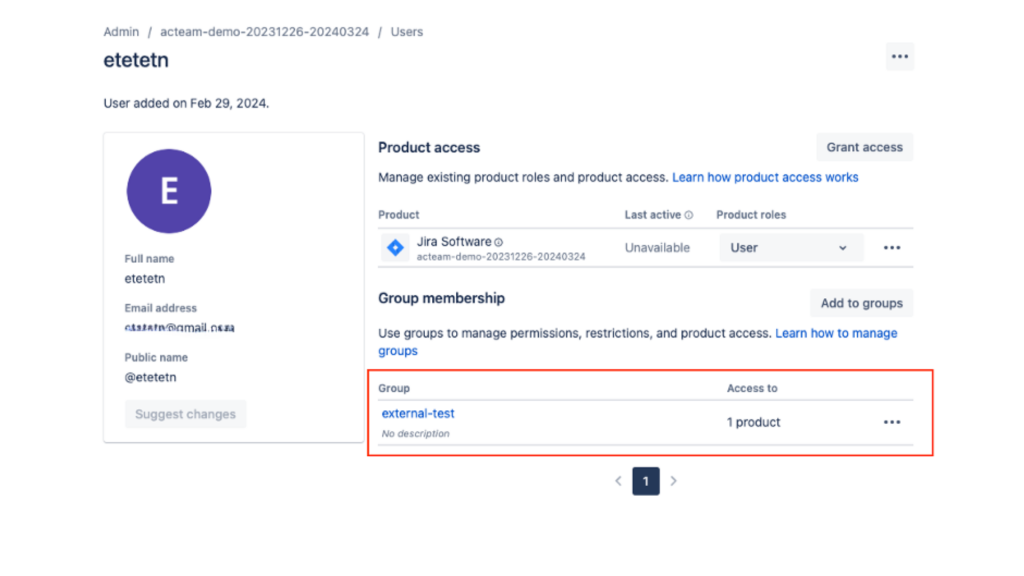Open acteam-demo-20231226-20240324 breadcrumb

pyautogui.click(x=264, y=32)
